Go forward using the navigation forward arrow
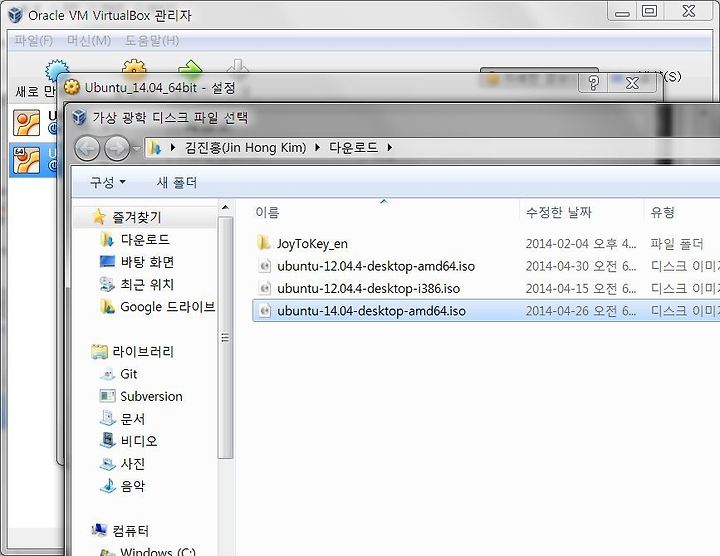Image resolution: width=720 pixels, height=556 pixels. pyautogui.click(x=117, y=148)
